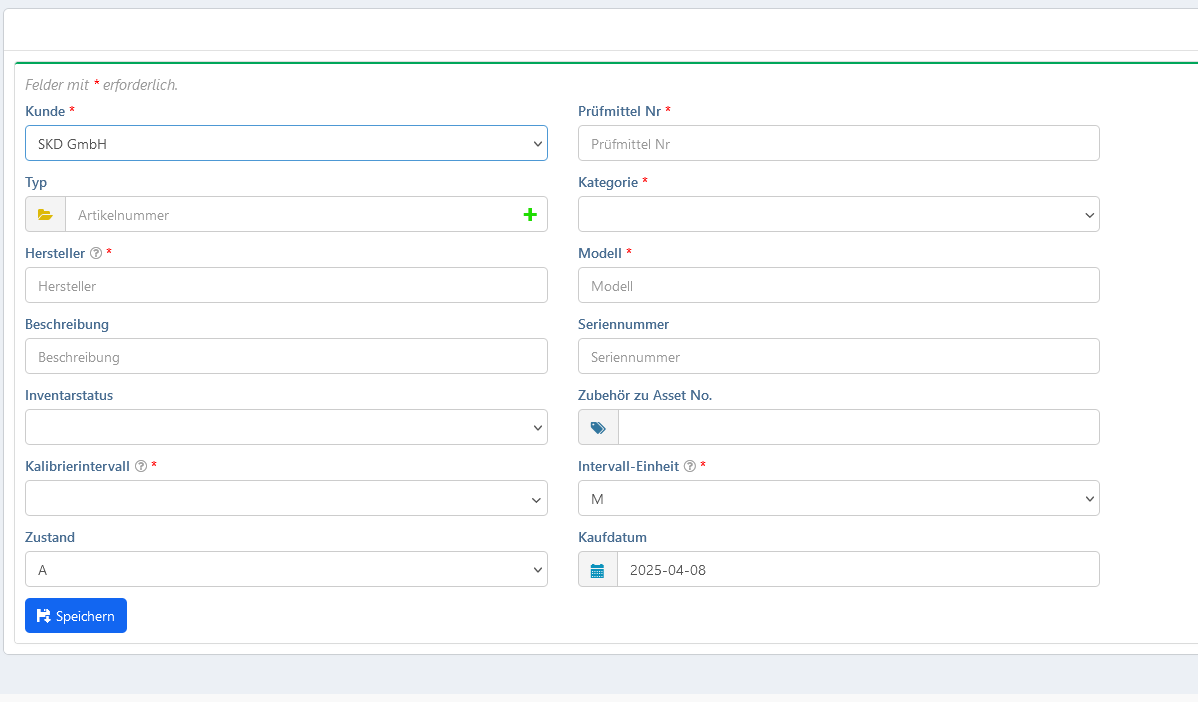
Task: Focus the Prüfmittel Nr input field
Action: (x=838, y=143)
